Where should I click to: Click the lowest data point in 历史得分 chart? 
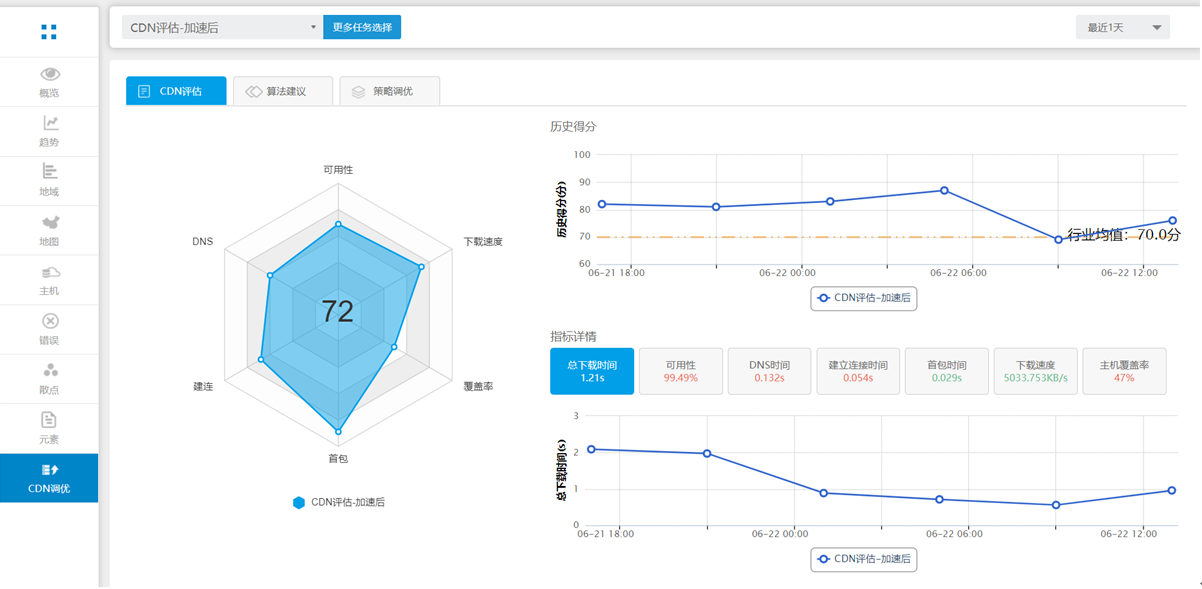point(1058,240)
